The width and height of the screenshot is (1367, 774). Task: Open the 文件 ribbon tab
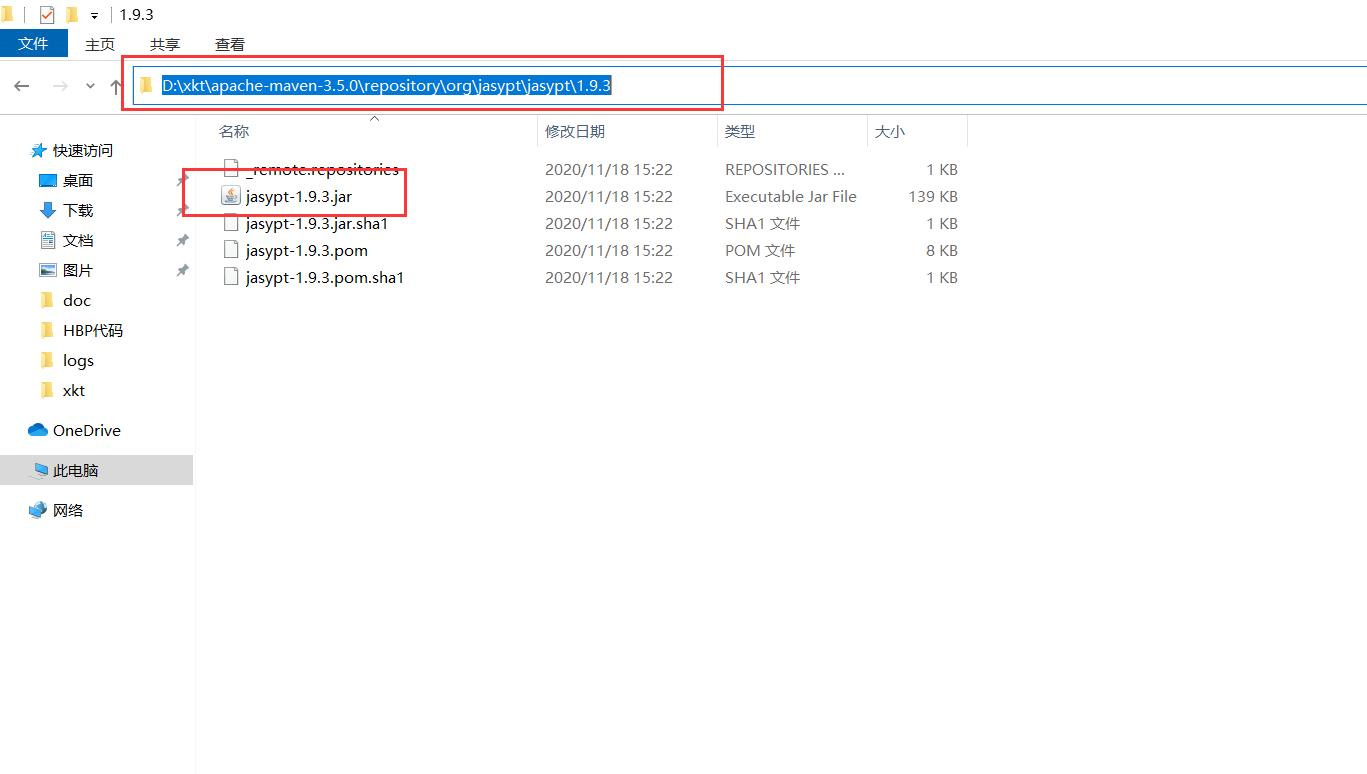(x=33, y=44)
